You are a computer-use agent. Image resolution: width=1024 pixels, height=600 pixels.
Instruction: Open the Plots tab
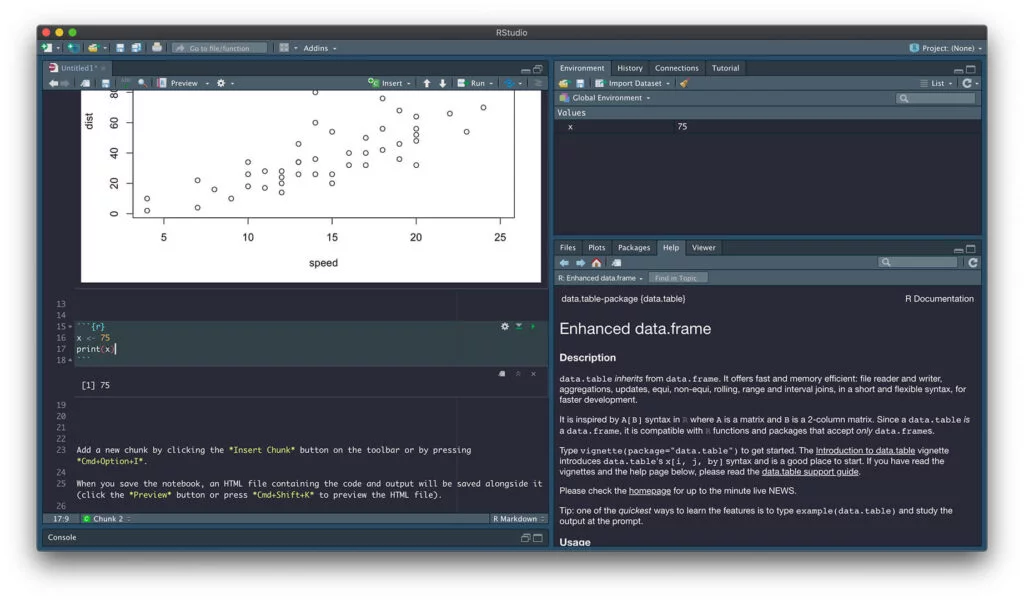(x=596, y=247)
